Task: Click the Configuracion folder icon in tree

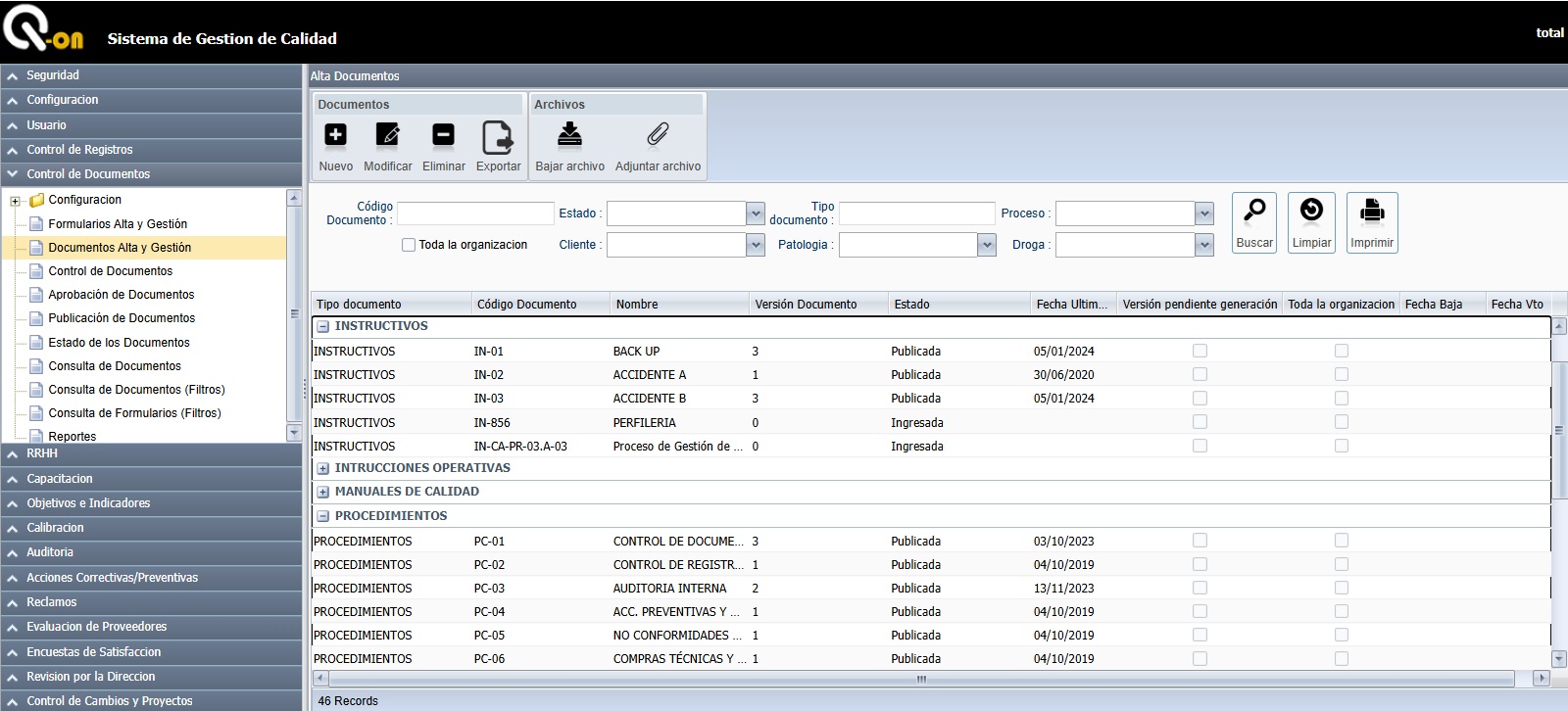Action: [36, 200]
